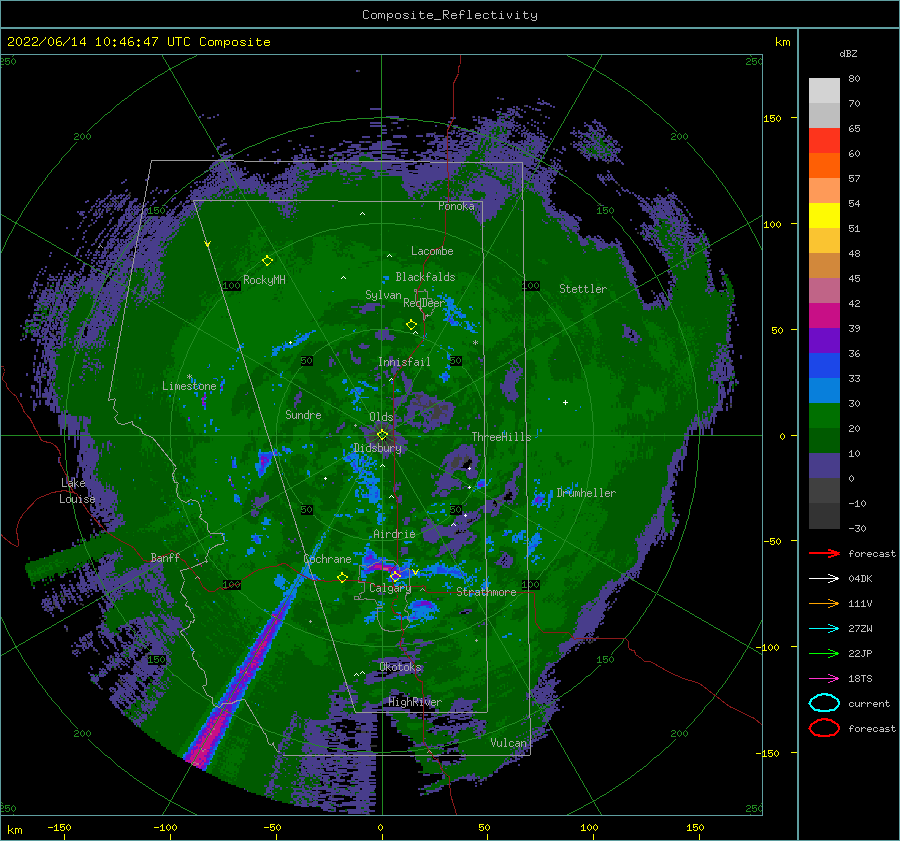Click the cyan 27ZW arrow icon

(824, 629)
